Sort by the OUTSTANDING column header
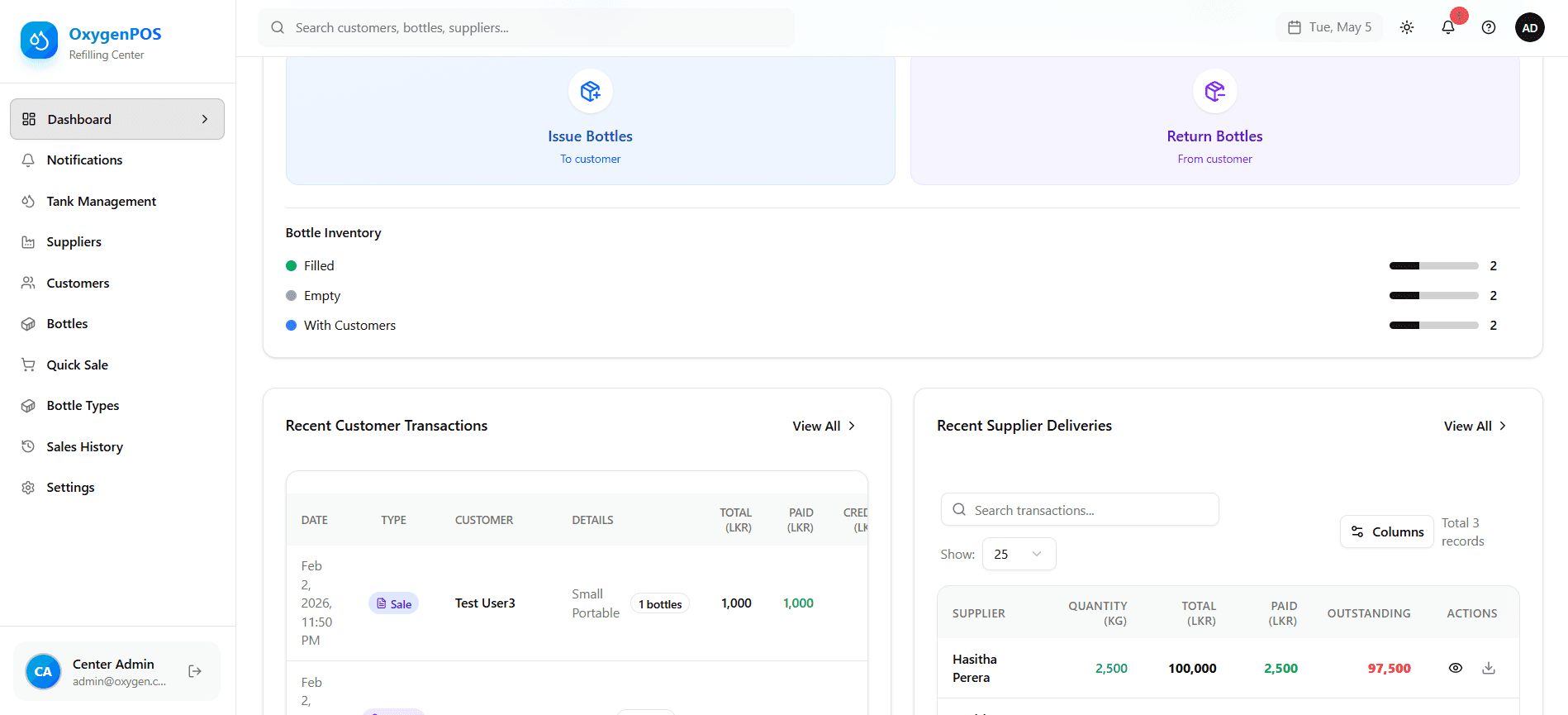Viewport: 1568px width, 715px height. coord(1369,613)
